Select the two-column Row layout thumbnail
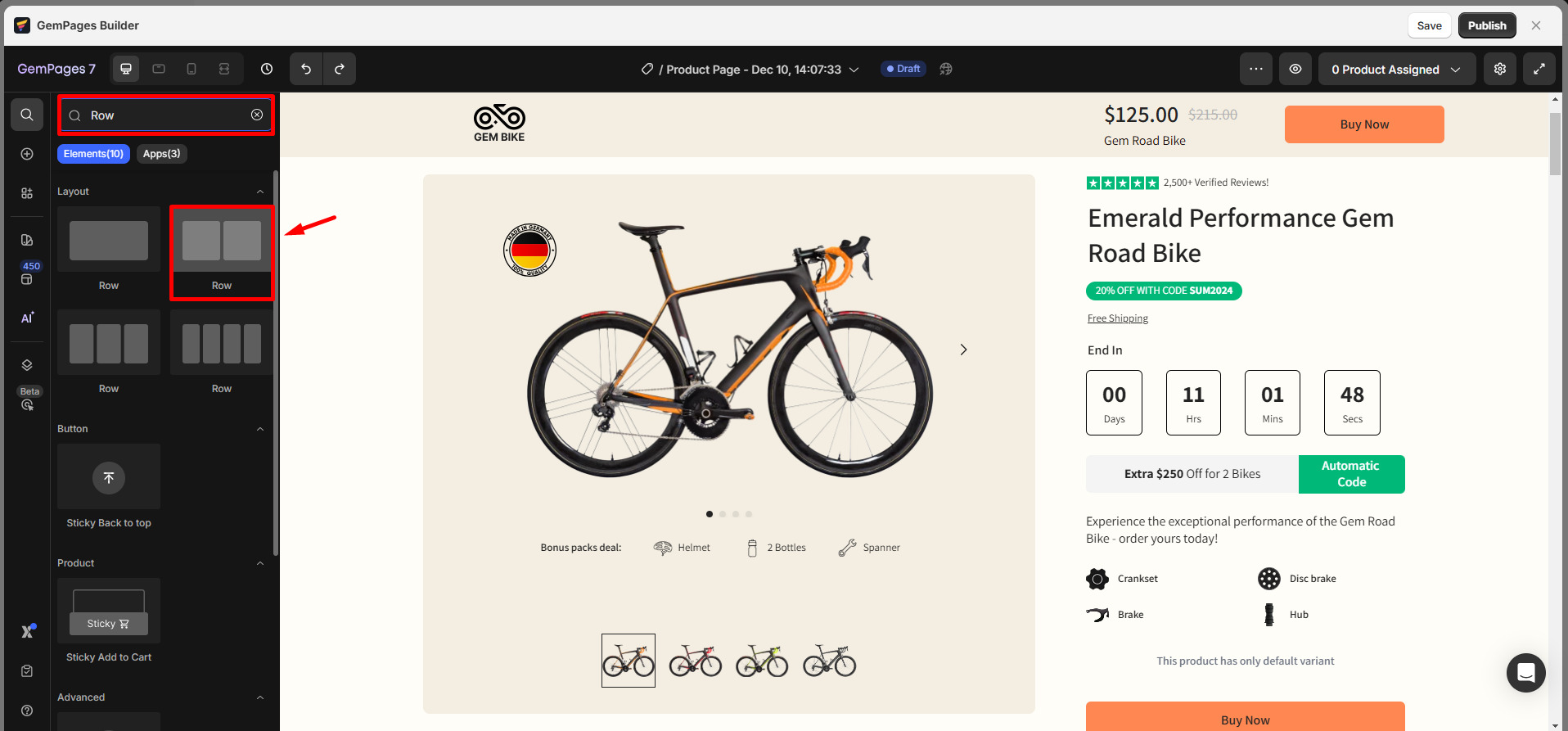The width and height of the screenshot is (1568, 731). (221, 240)
